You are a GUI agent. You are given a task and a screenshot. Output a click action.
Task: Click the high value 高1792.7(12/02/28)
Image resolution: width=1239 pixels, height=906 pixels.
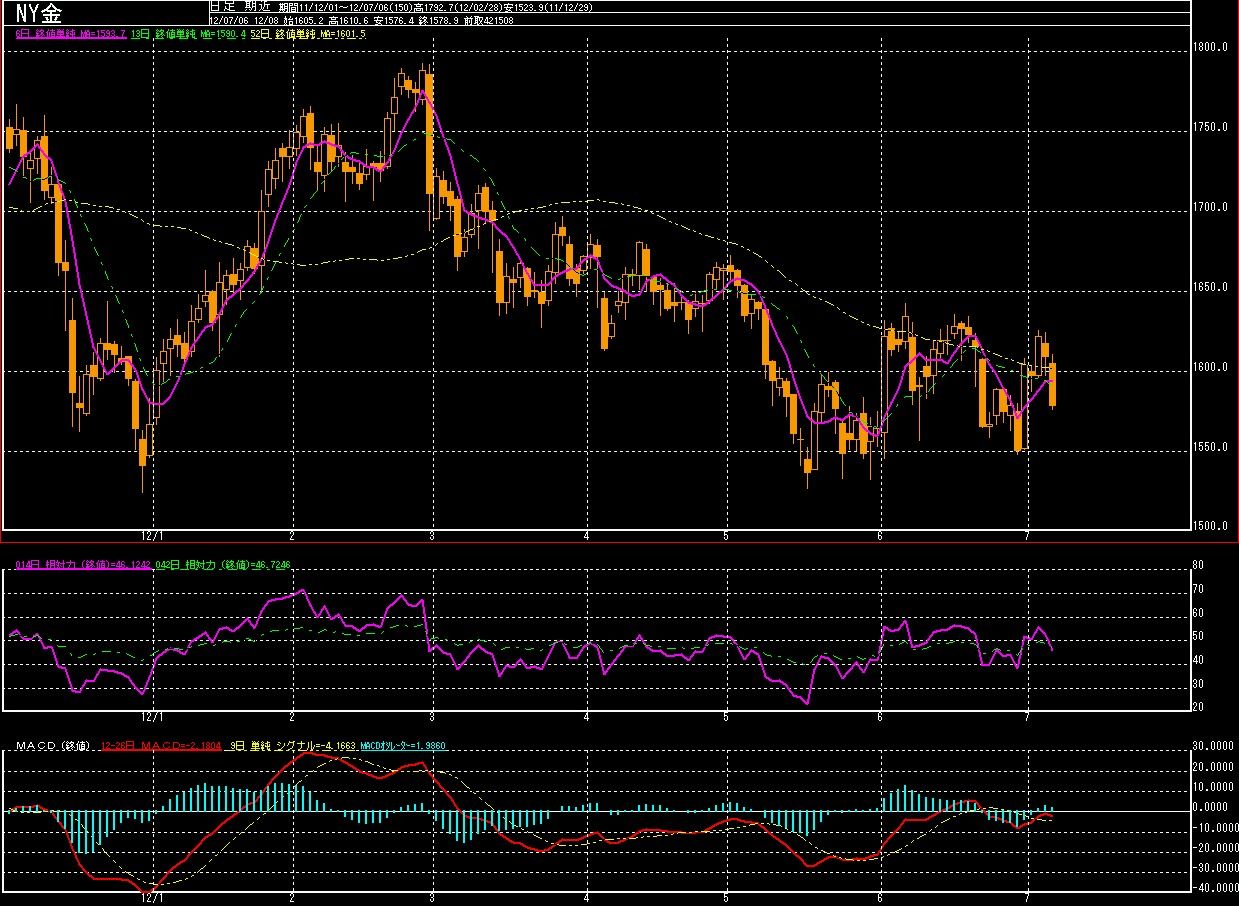click(x=458, y=8)
